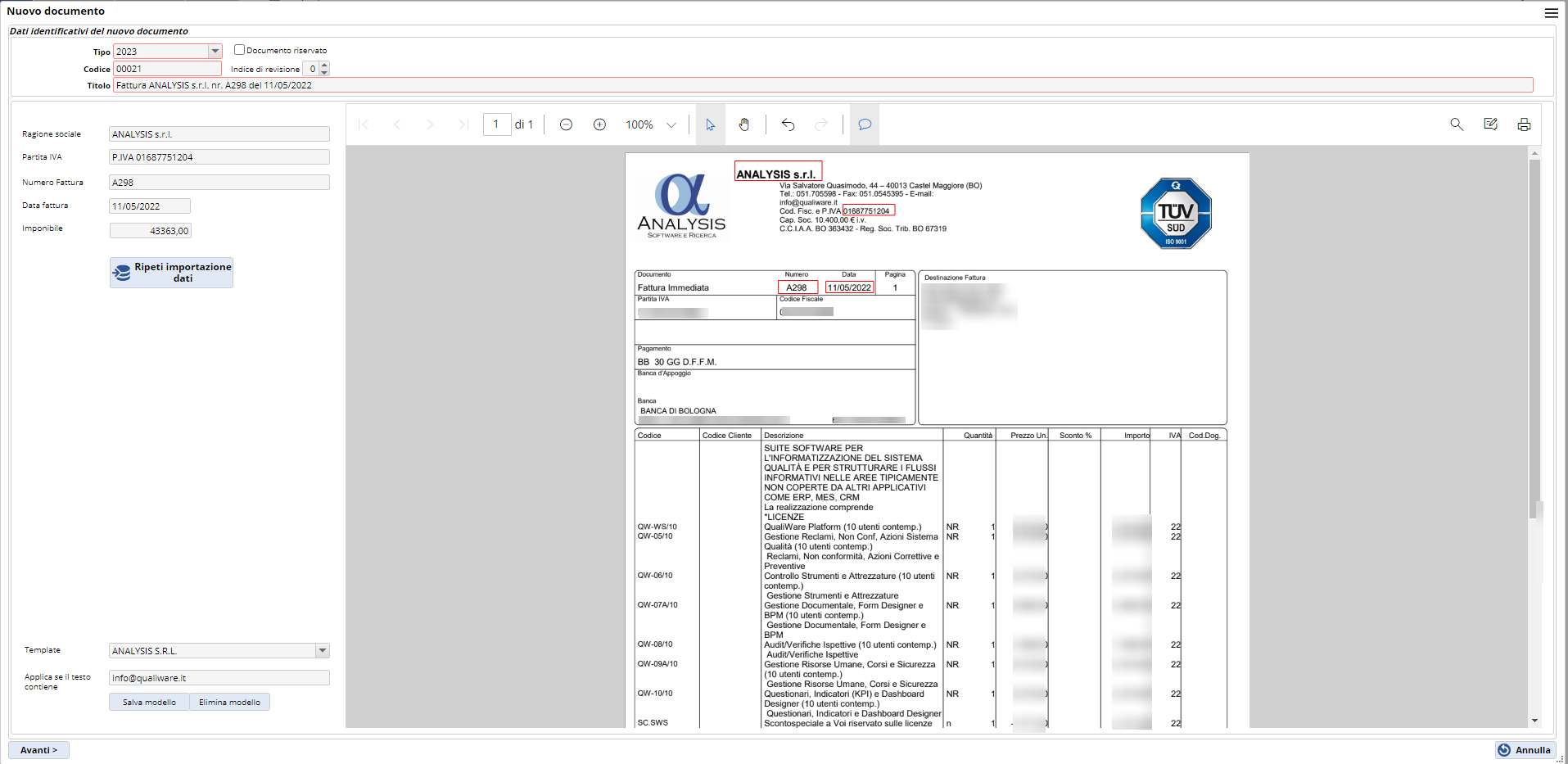Image resolution: width=1568 pixels, height=764 pixels.
Task: Click the undo arrow in viewer toolbar
Action: tap(788, 124)
